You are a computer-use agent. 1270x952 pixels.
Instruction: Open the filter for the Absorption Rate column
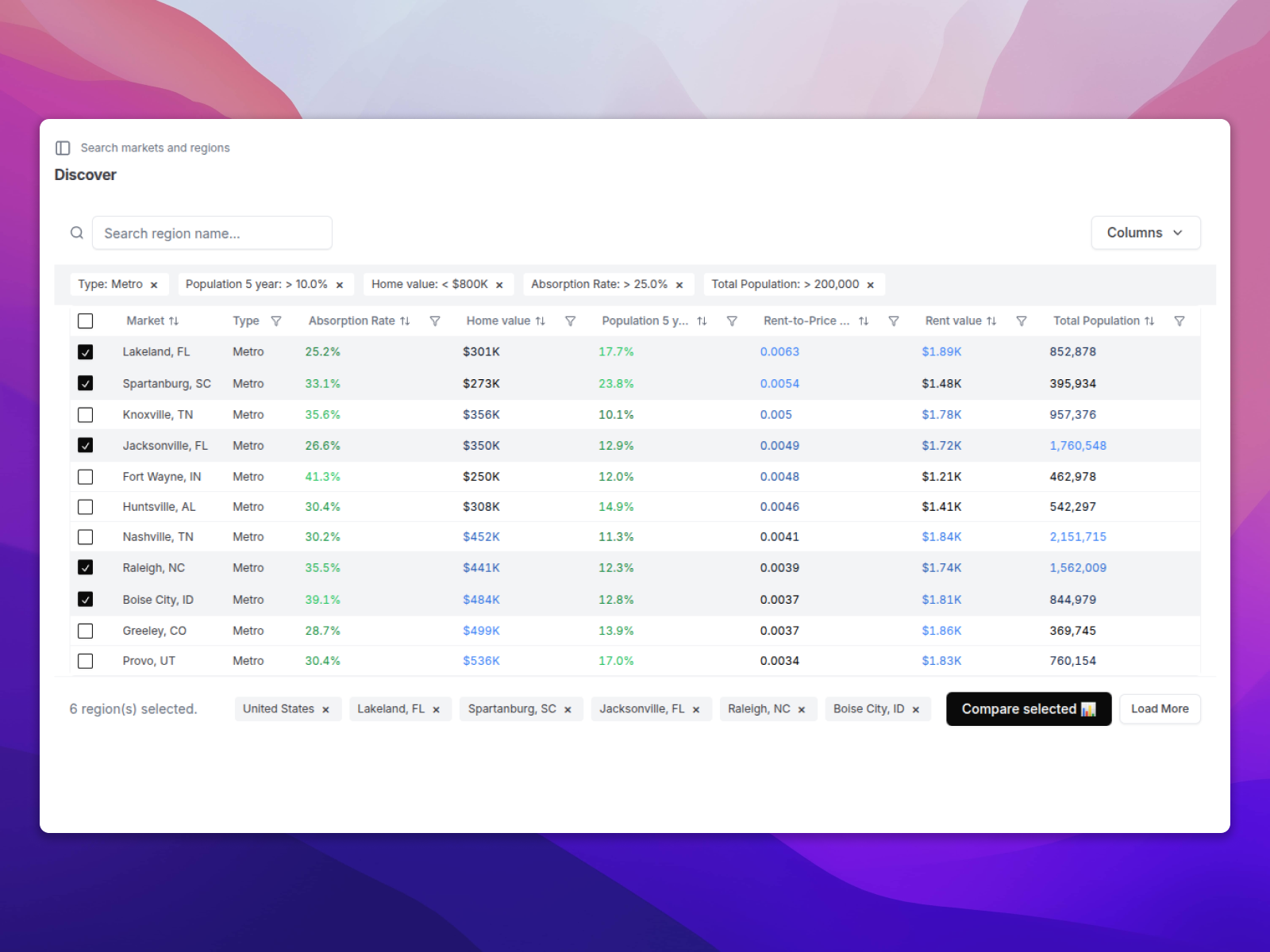[x=435, y=321]
